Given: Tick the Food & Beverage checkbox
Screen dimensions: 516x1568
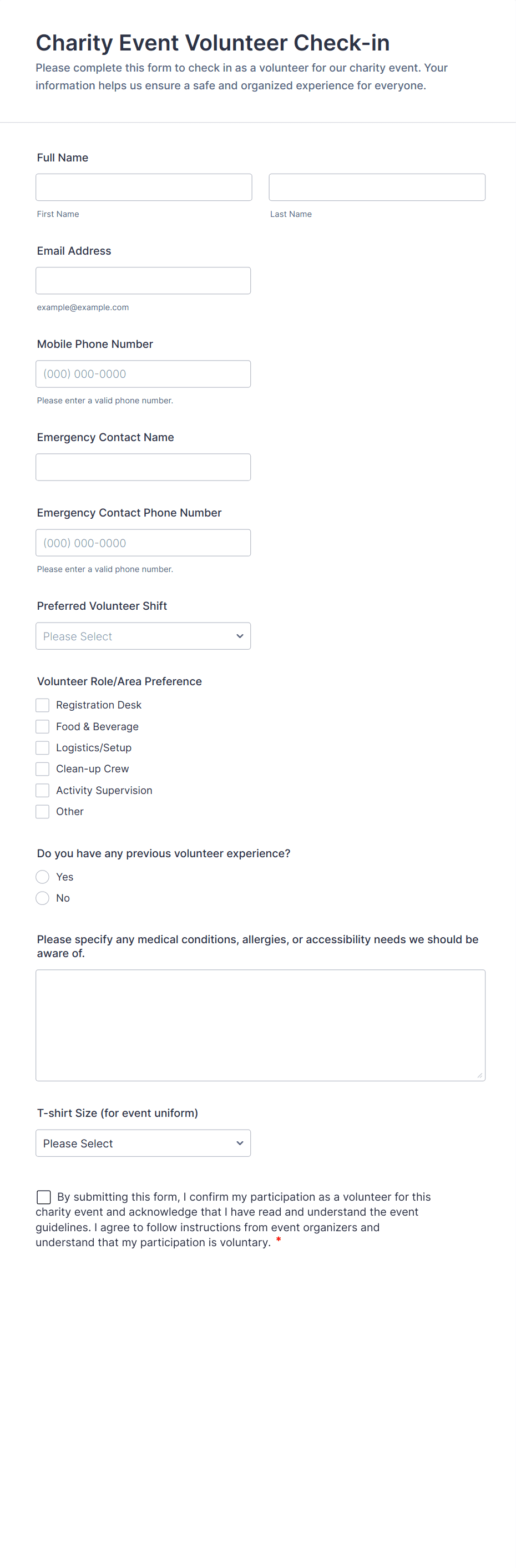Looking at the screenshot, I should [x=43, y=726].
